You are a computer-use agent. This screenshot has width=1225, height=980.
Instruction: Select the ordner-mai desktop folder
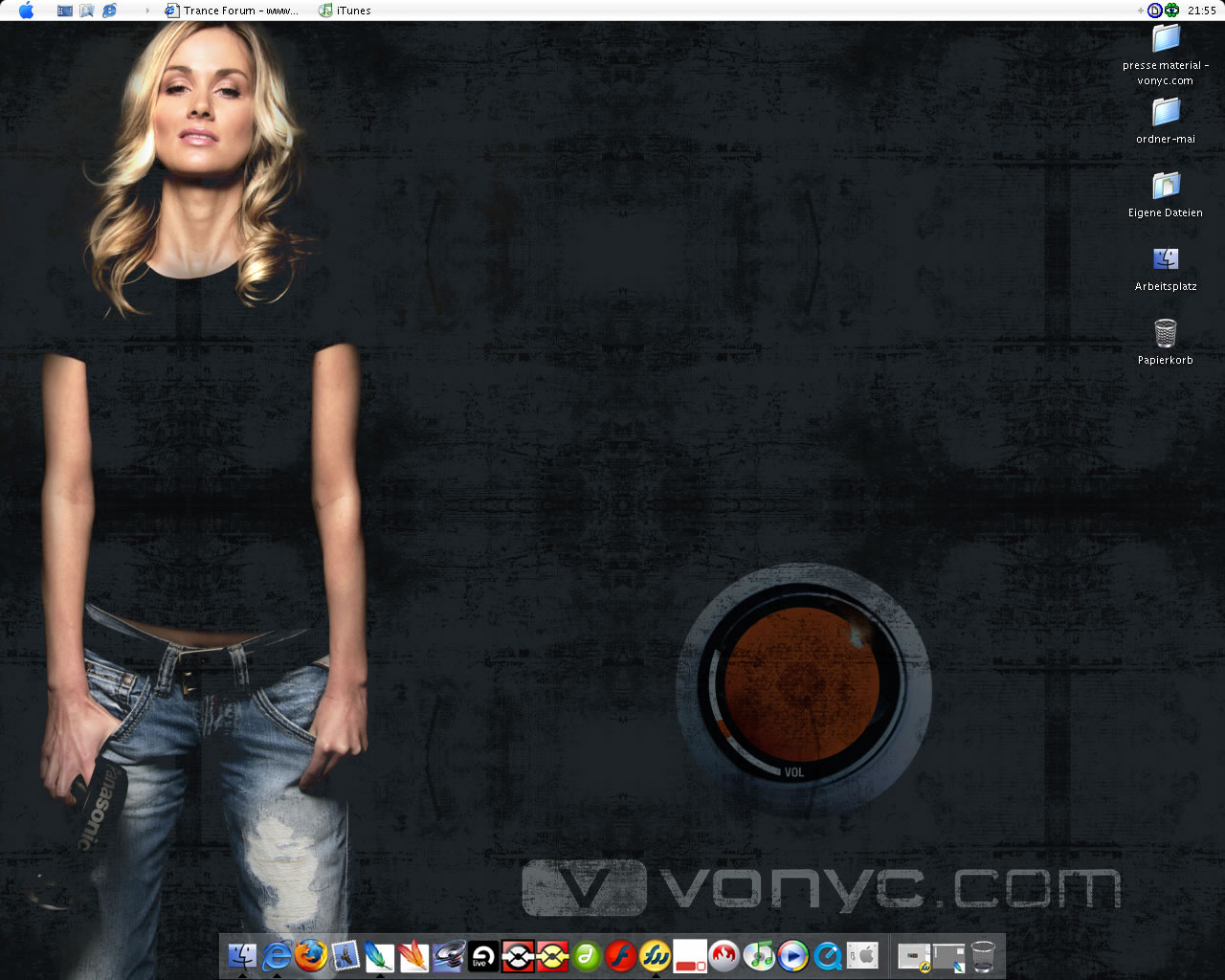1165,113
